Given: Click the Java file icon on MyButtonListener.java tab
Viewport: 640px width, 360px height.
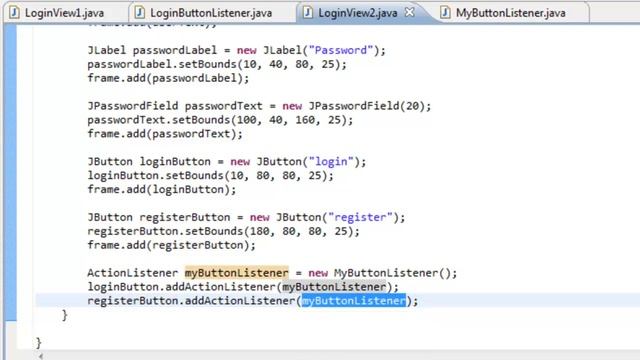Looking at the screenshot, I should (445, 13).
